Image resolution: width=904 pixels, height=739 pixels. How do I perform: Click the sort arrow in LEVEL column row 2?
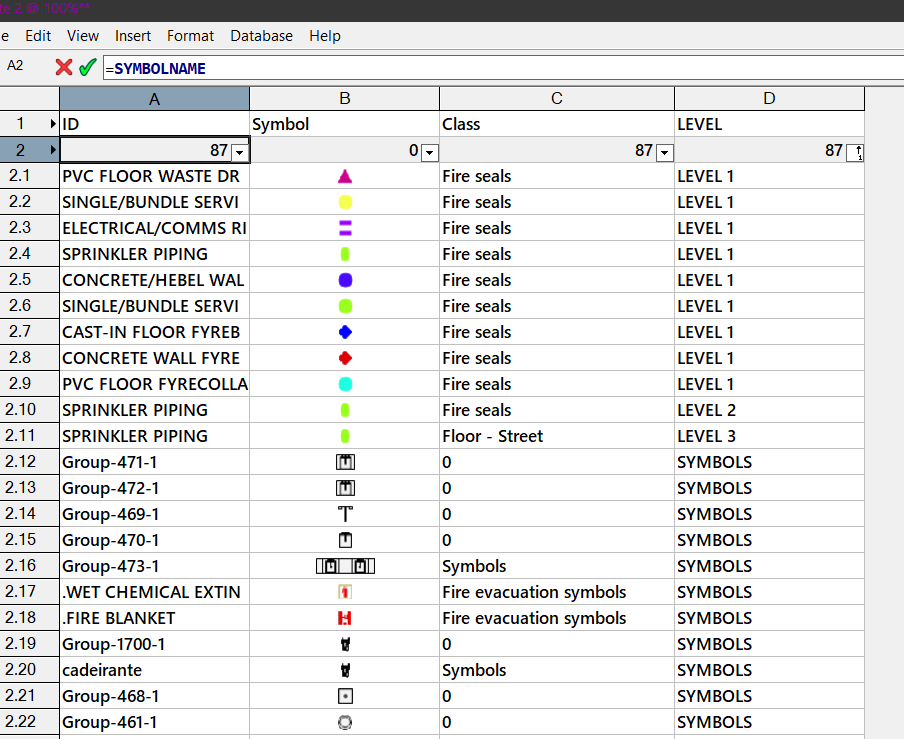tap(855, 152)
